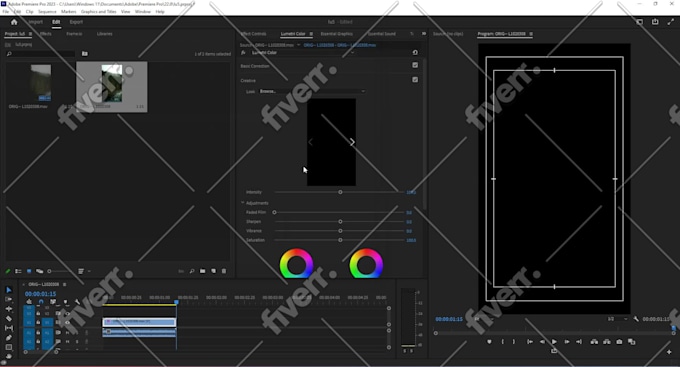Select the Rectangle tool
The width and height of the screenshot is (680, 367).
(x=9, y=347)
